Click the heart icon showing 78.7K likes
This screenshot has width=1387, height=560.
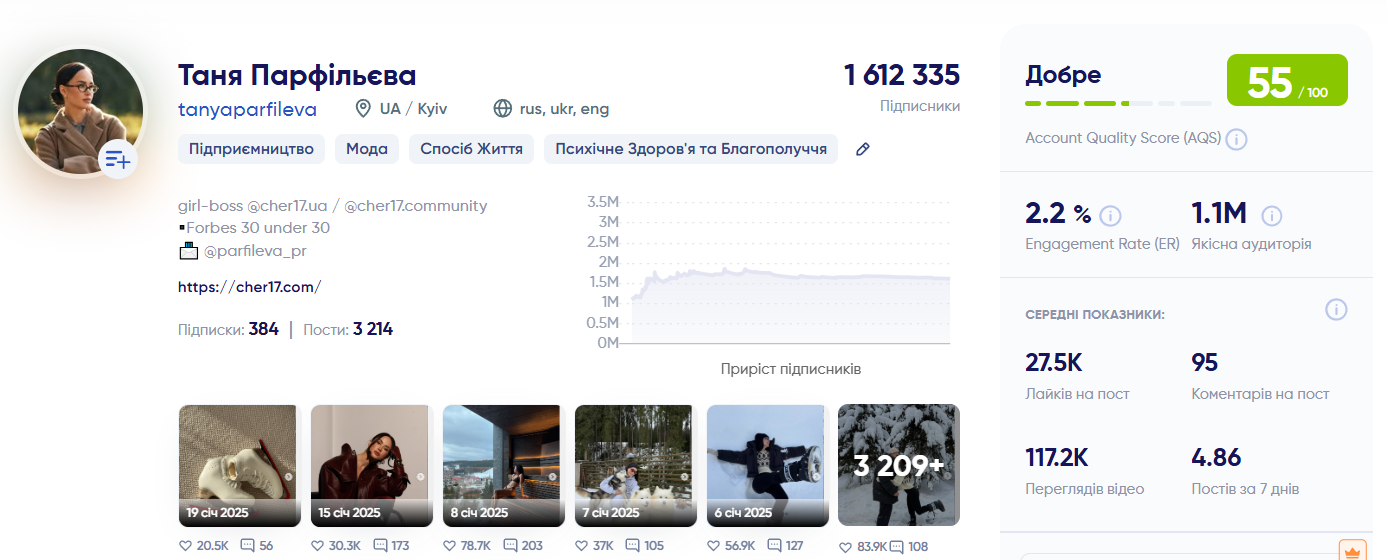[x=449, y=546]
